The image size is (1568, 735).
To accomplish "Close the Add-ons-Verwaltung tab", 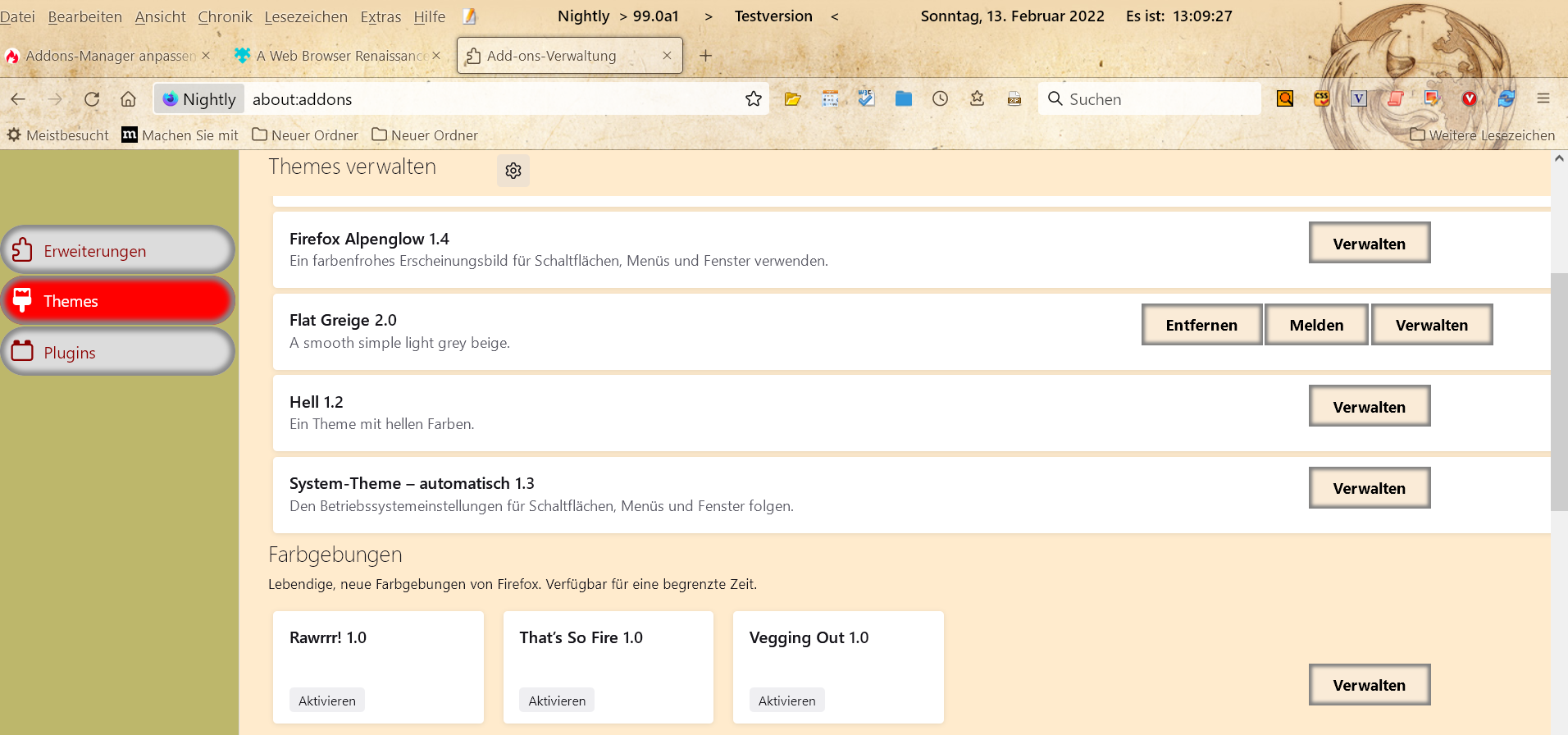I will coord(667,55).
